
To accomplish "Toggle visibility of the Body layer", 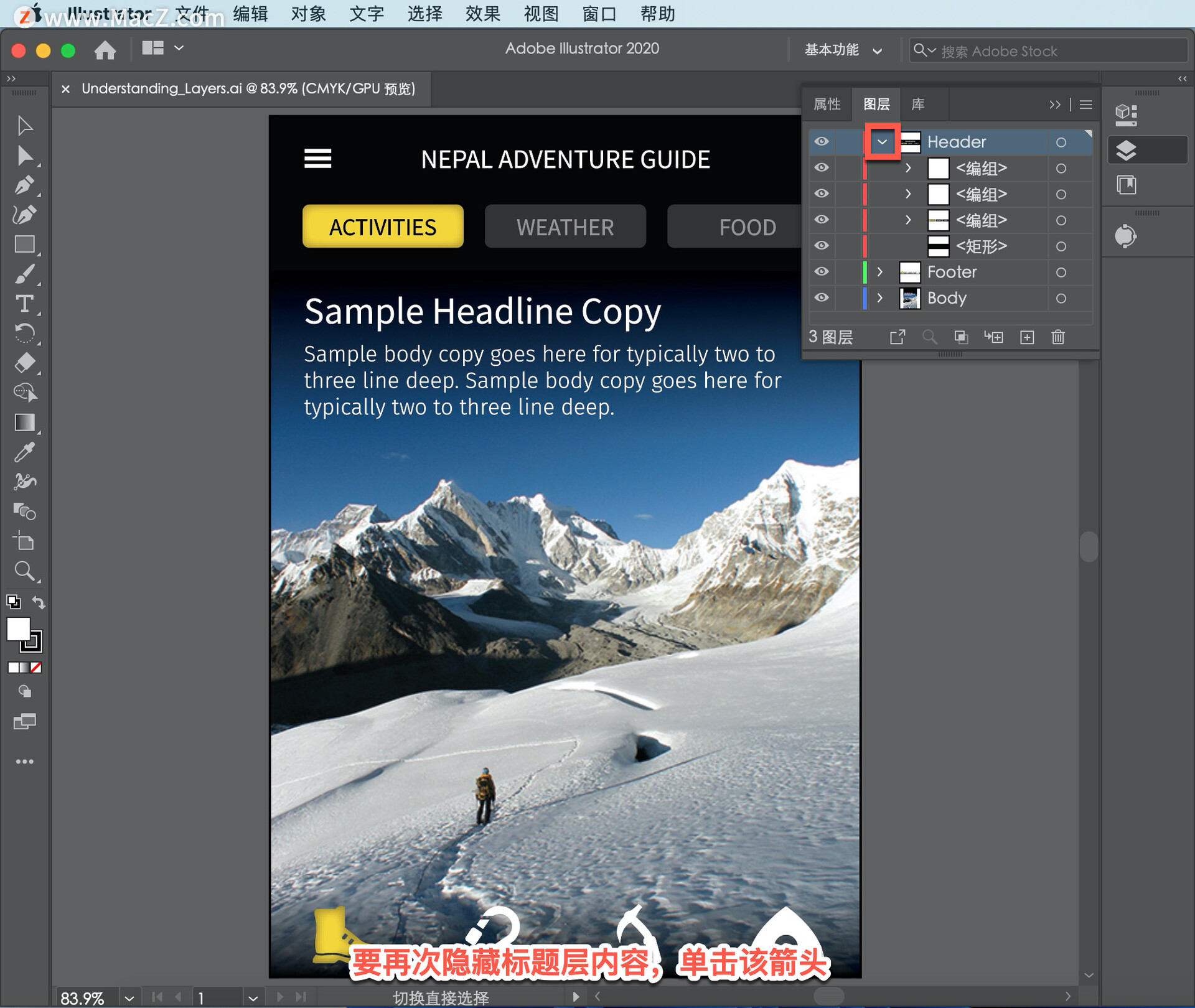I will 822,298.
